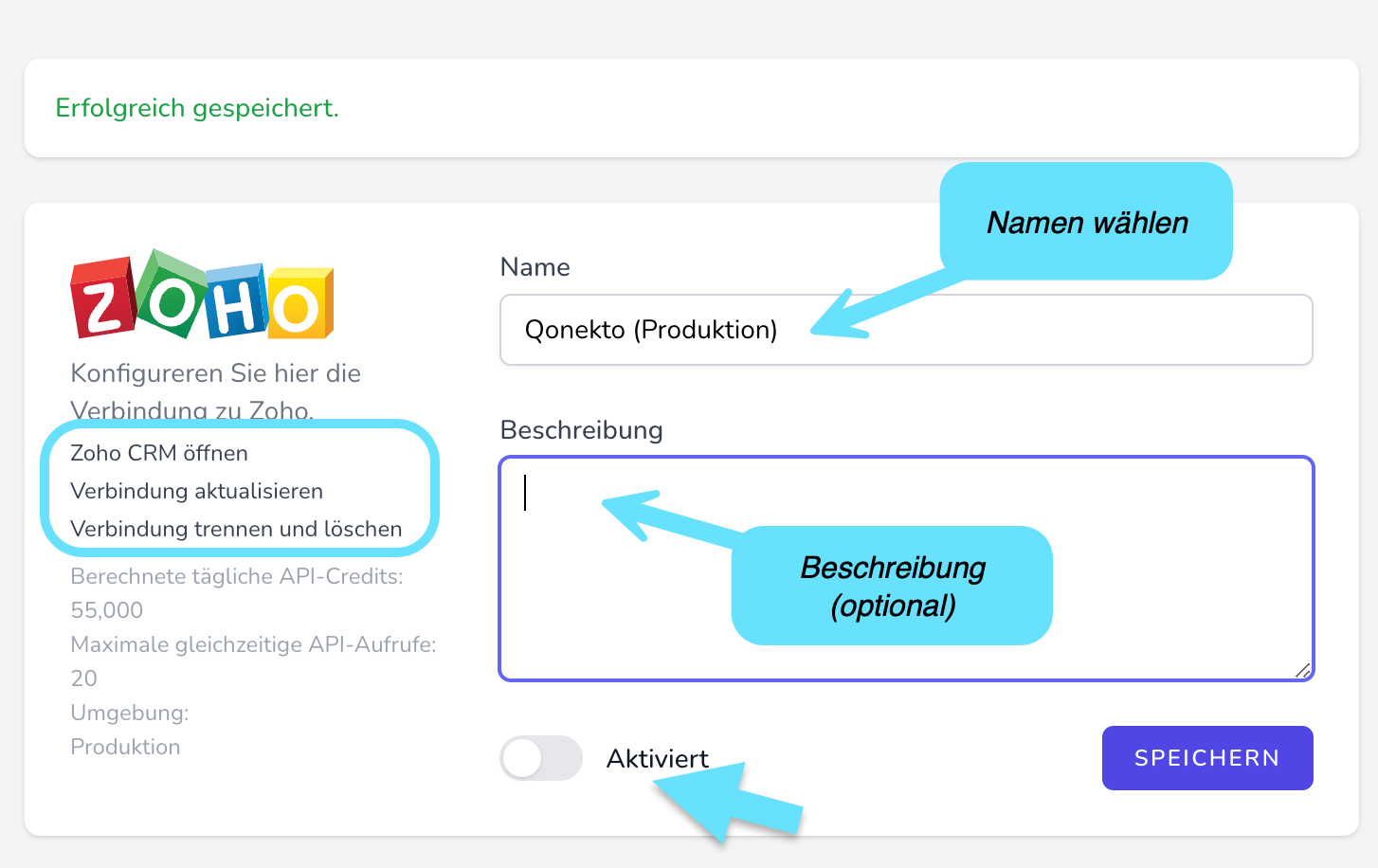Grab the Beschreibung textarea resize handle
This screenshot has height=868, width=1378.
click(x=1303, y=670)
